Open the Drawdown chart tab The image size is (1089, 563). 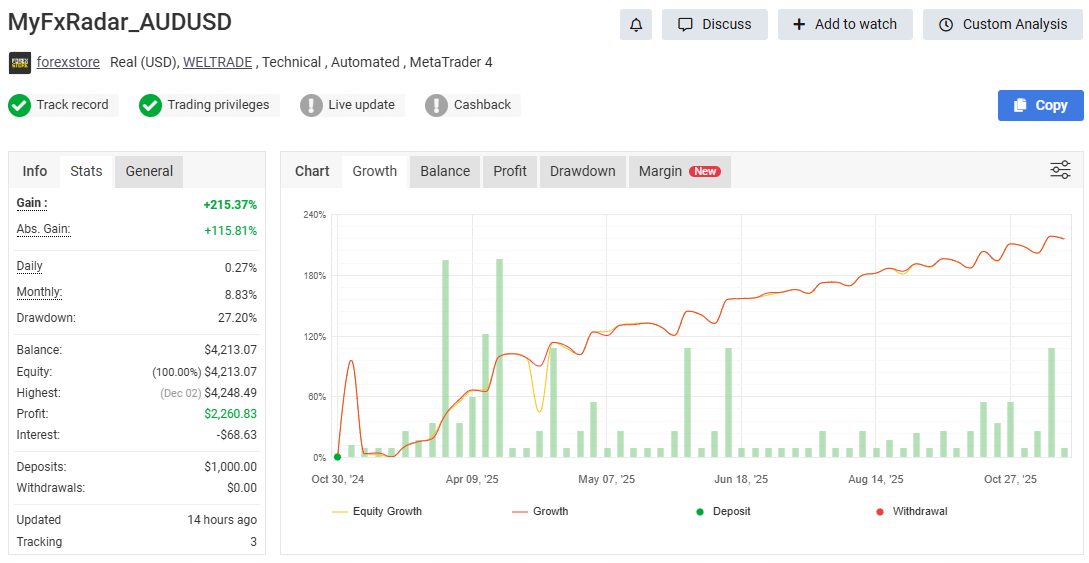pos(583,171)
